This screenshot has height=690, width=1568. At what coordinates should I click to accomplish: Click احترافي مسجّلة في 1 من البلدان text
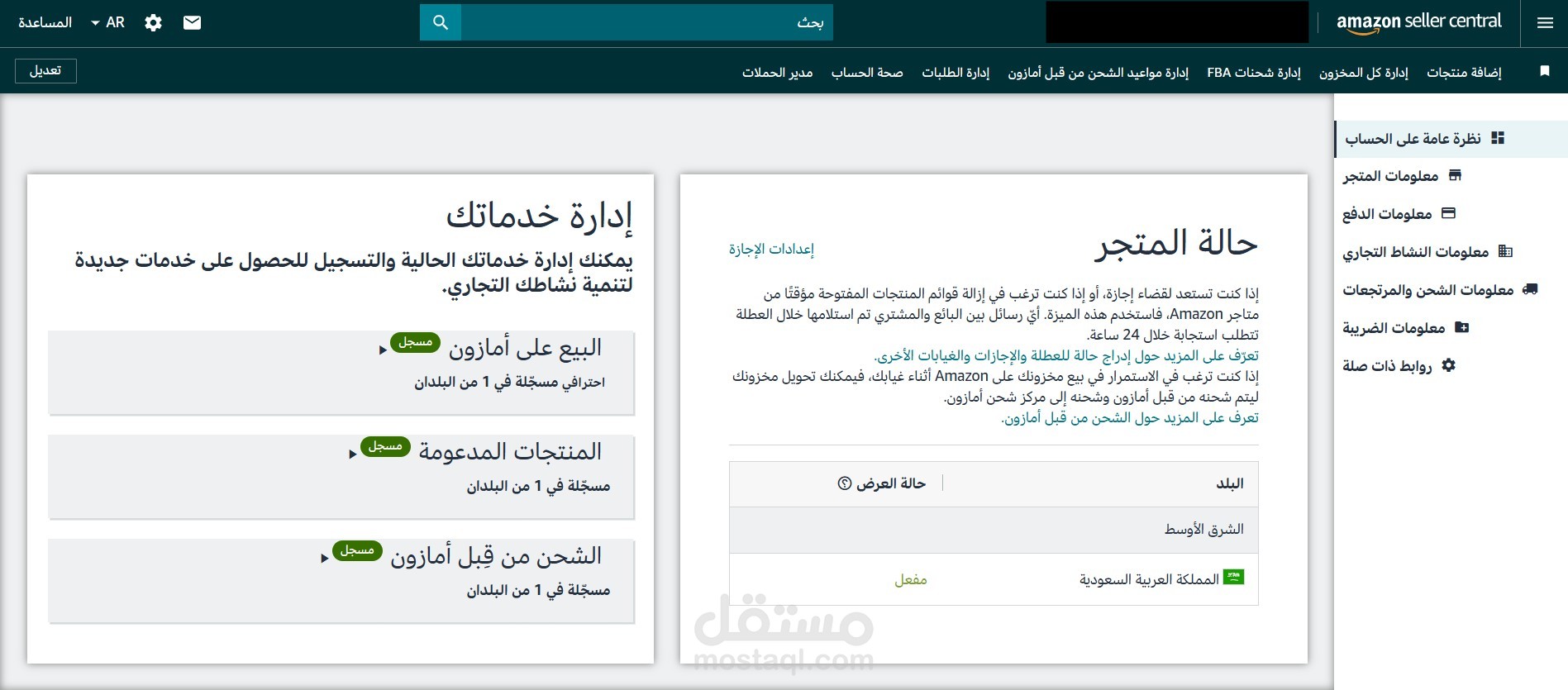tap(510, 383)
